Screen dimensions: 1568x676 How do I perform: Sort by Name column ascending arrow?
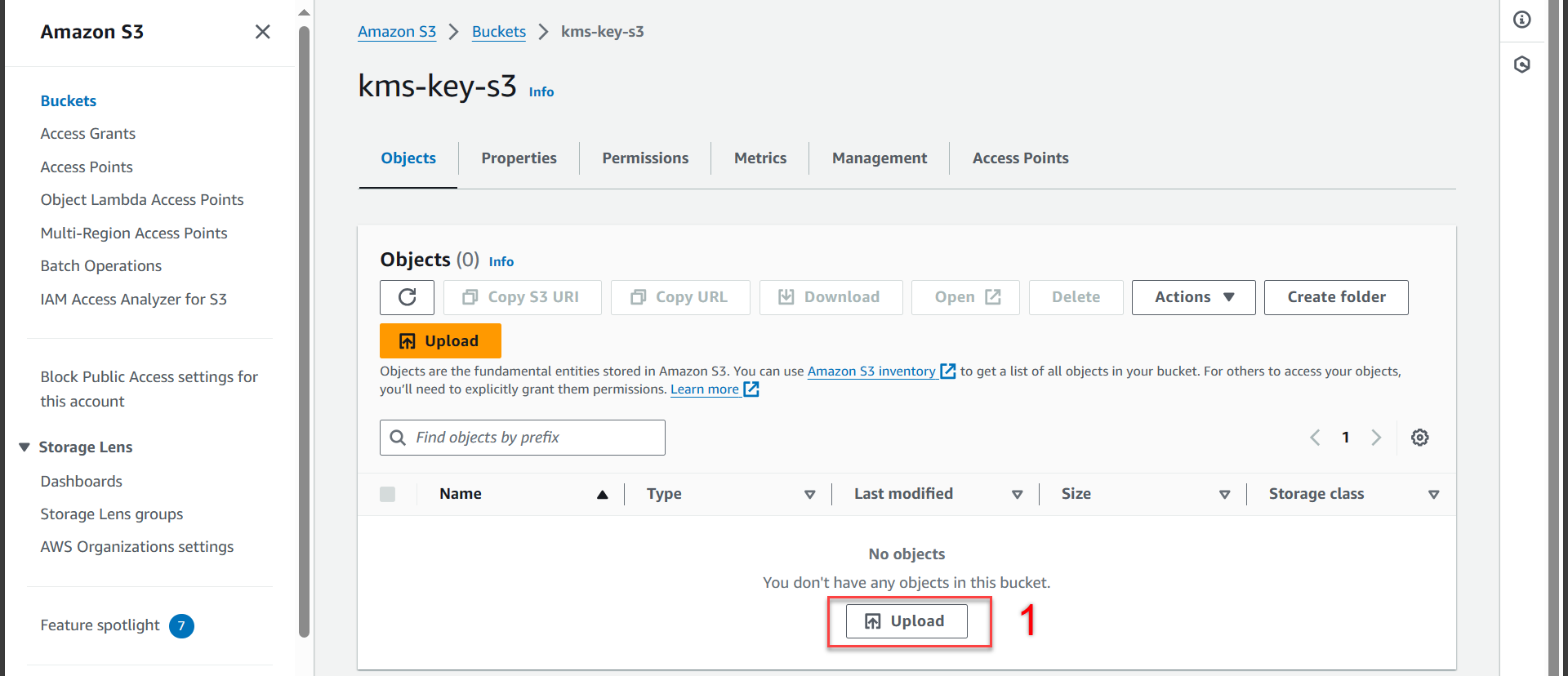click(x=603, y=495)
